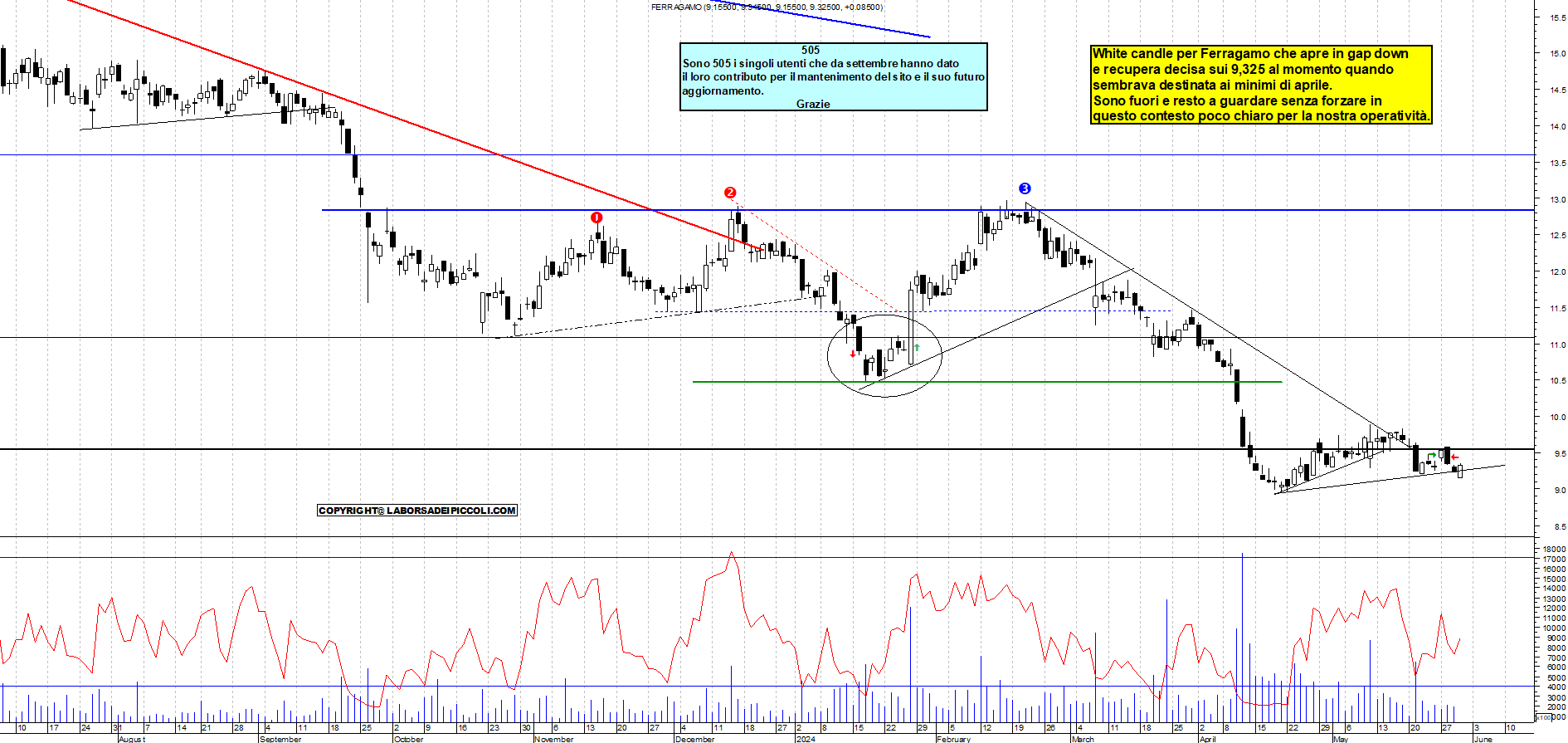The image size is (1568, 743).
Task: Click the 'November' month label on the time axis
Action: pos(553,739)
